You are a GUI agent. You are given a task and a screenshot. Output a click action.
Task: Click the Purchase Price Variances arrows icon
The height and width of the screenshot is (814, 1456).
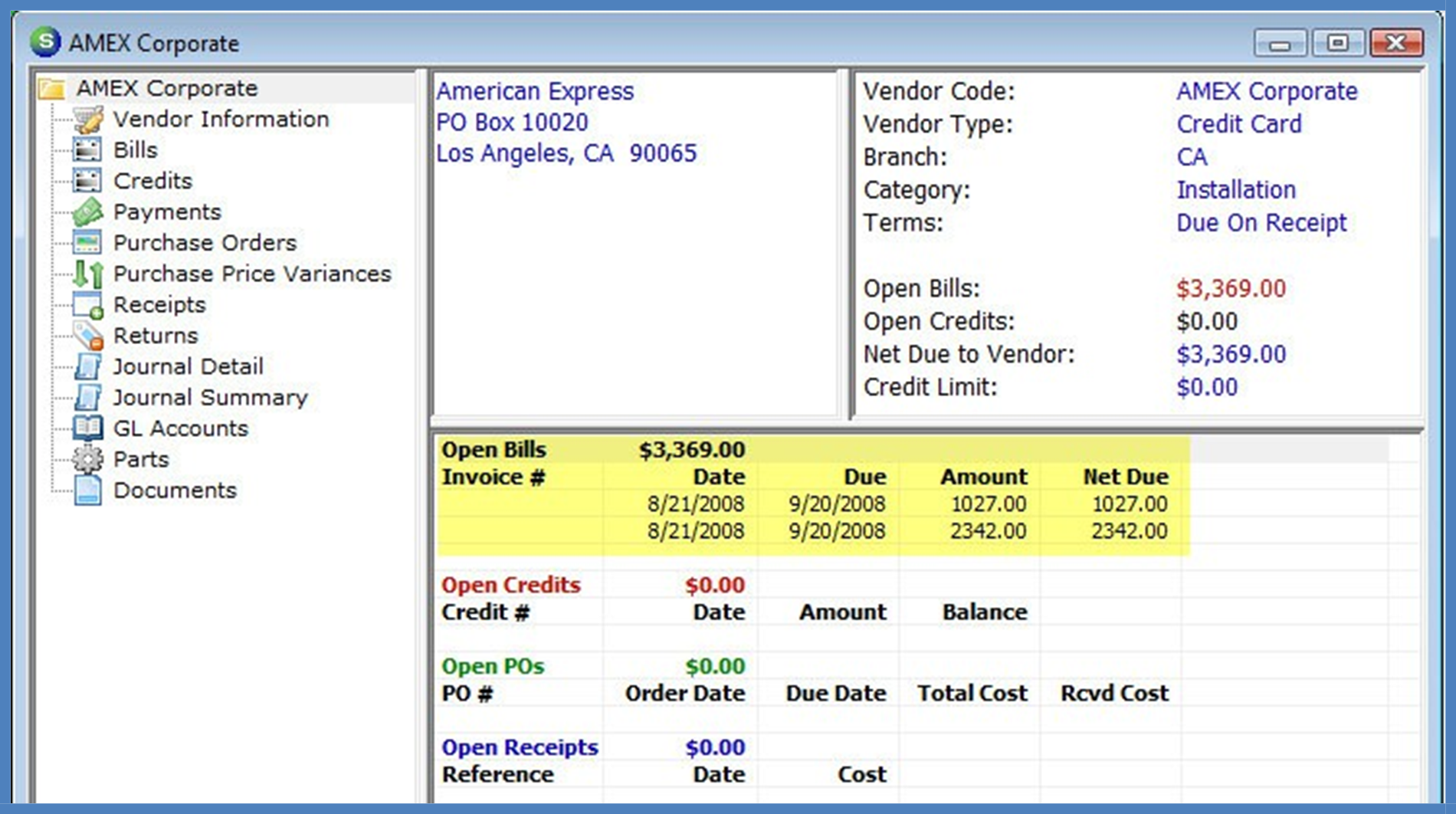pyautogui.click(x=87, y=274)
